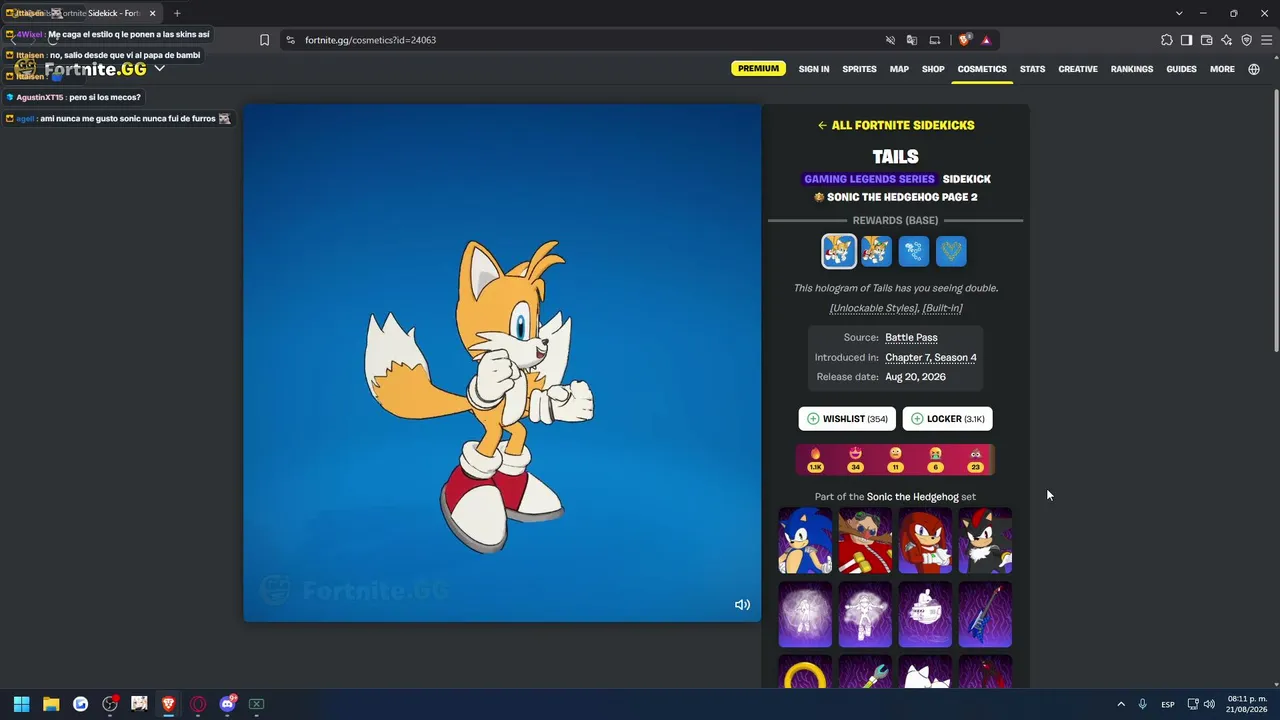Expand the Fortnite.GG logo dropdown arrow
Viewport: 1280px width, 720px height.
point(159,69)
